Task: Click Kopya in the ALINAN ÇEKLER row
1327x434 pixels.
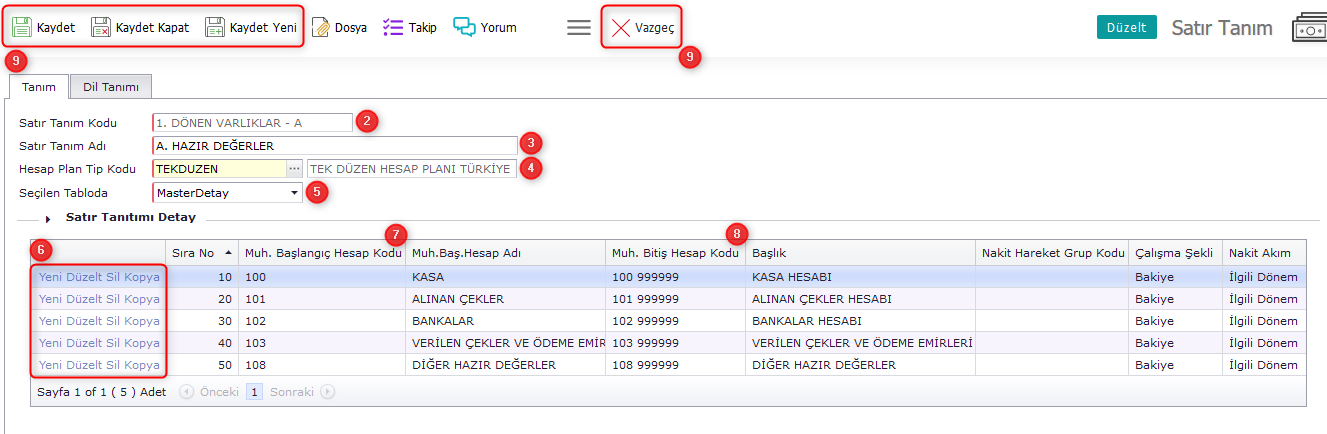Action: point(142,299)
